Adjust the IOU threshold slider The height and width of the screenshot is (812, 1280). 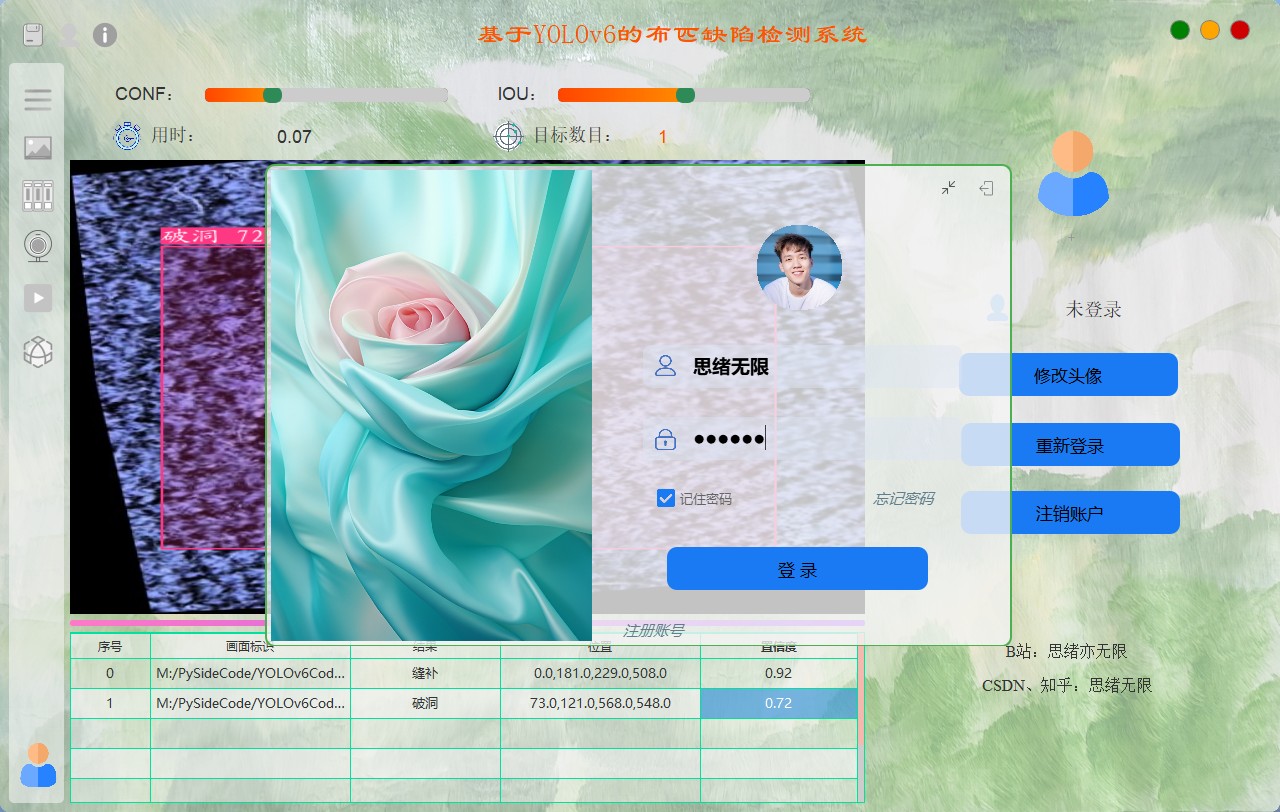point(684,95)
